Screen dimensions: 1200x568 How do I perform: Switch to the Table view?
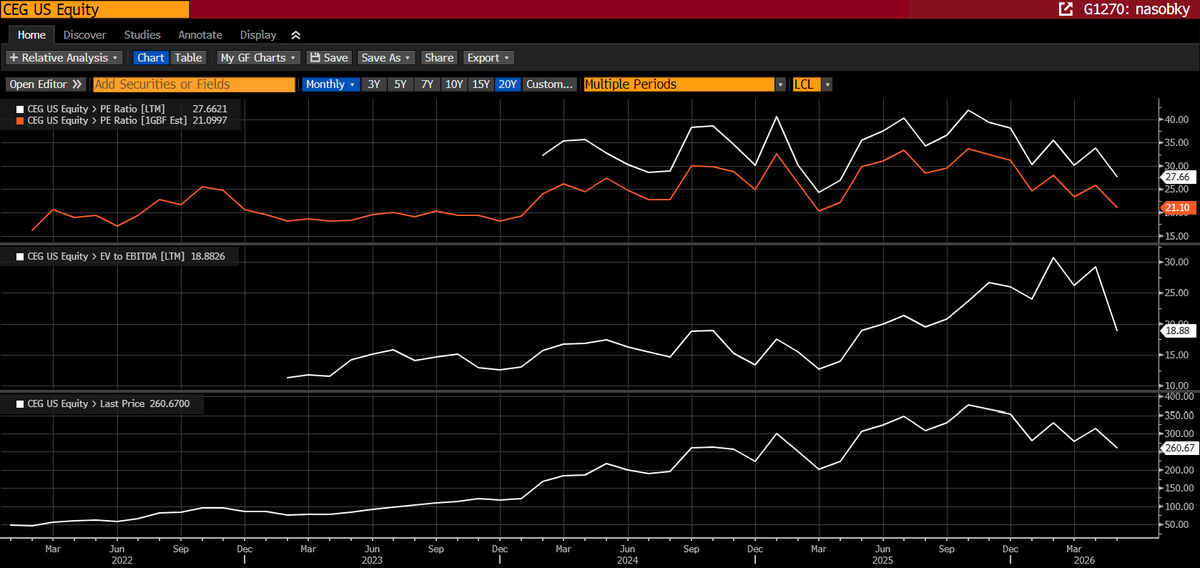tap(188, 58)
